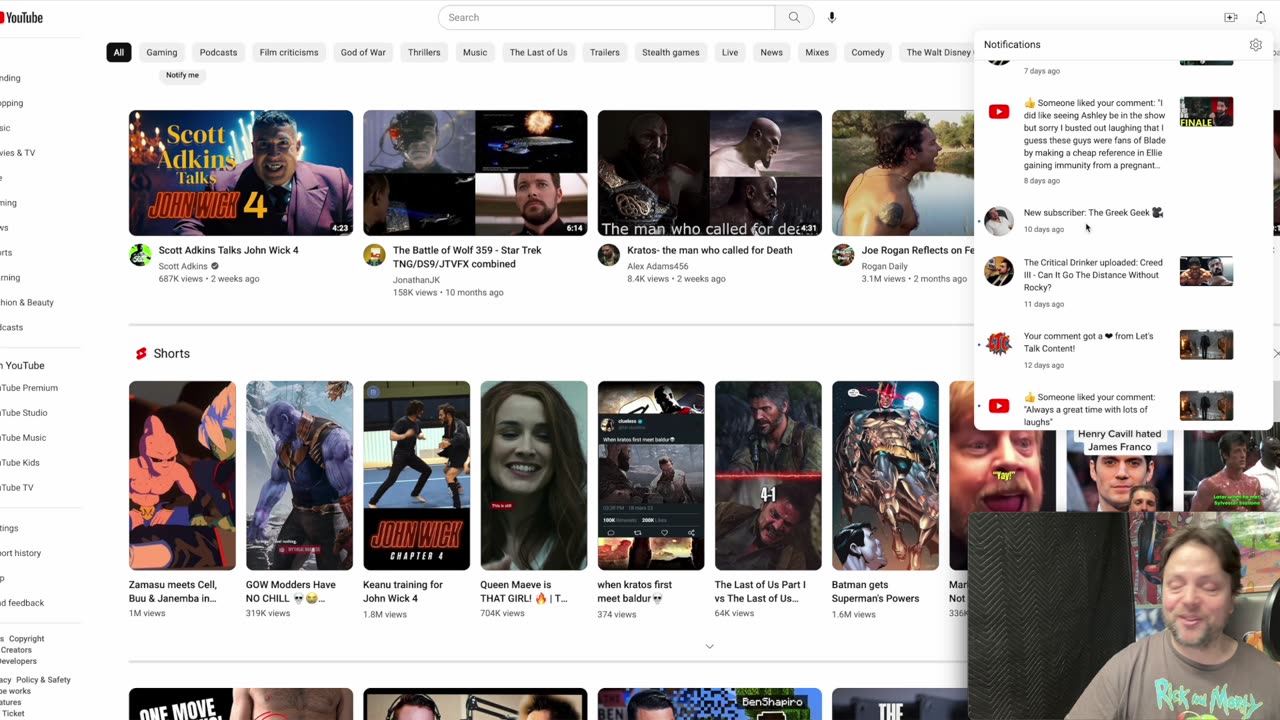Open 'GOW Modders Have NO CHILL' short
The width and height of the screenshot is (1280, 720).
299,476
